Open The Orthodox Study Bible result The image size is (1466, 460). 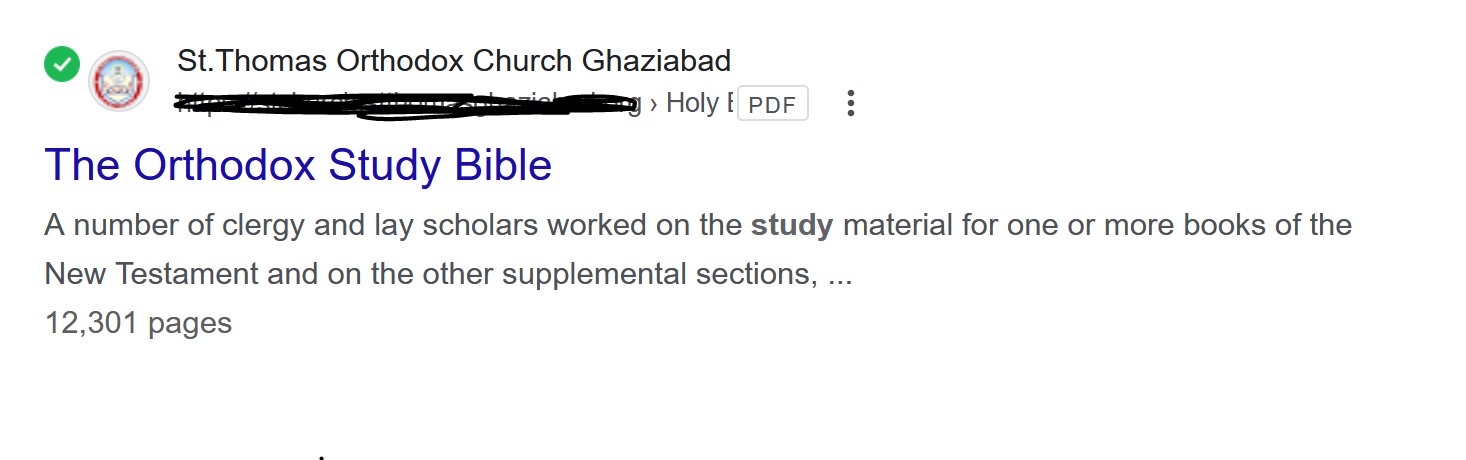[x=298, y=166]
